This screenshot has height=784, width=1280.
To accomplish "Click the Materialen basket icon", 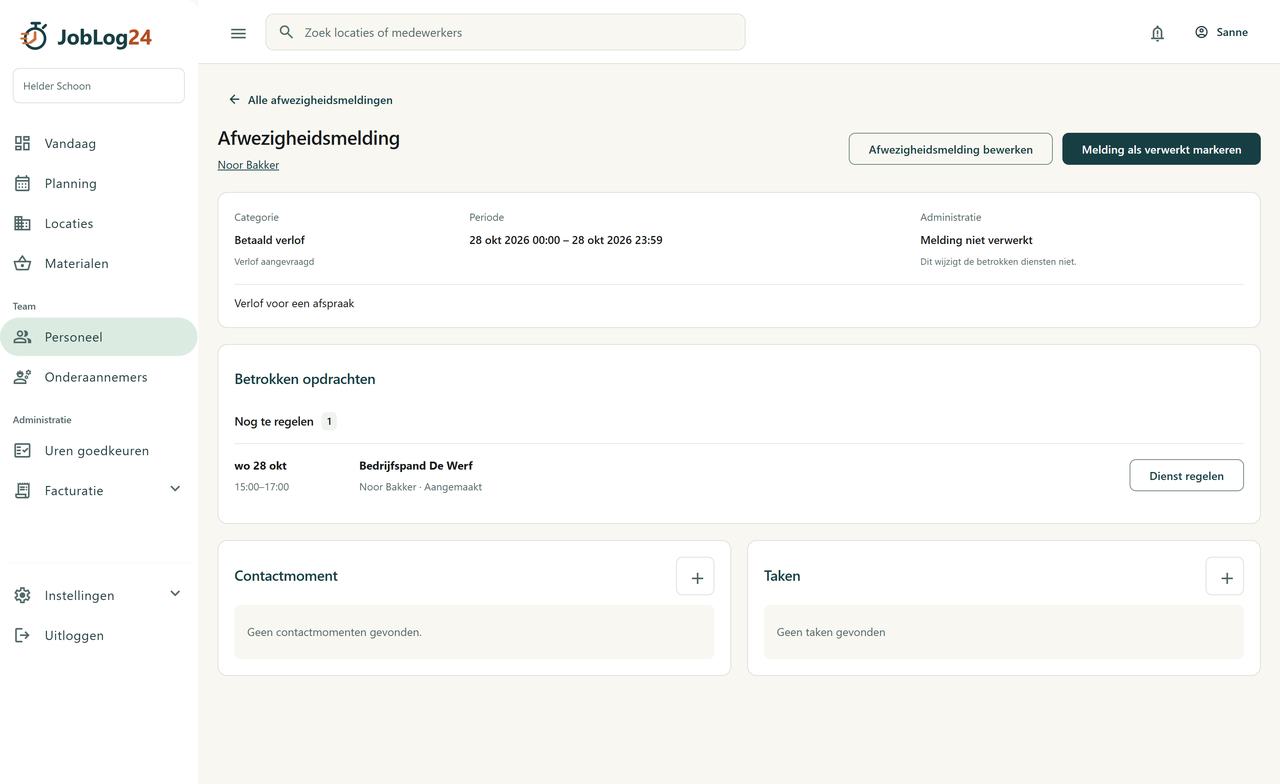I will [22, 263].
